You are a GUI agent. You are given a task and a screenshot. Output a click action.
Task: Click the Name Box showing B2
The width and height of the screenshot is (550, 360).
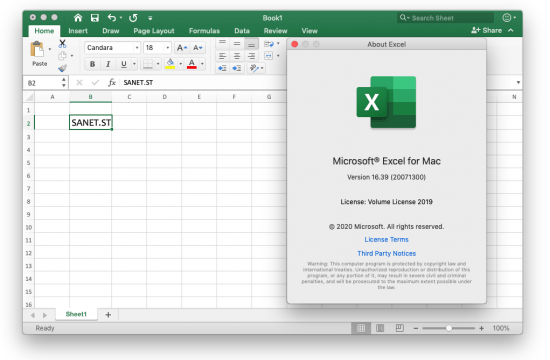point(46,83)
